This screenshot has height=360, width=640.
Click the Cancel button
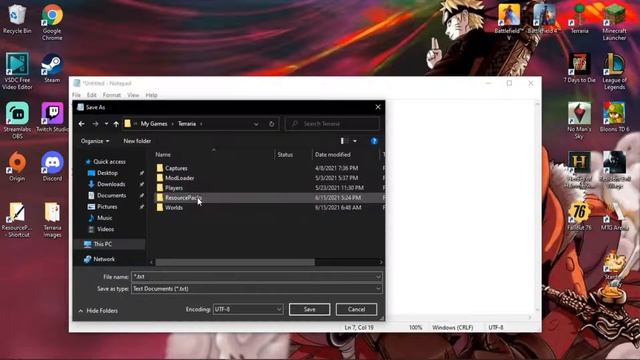coord(356,309)
